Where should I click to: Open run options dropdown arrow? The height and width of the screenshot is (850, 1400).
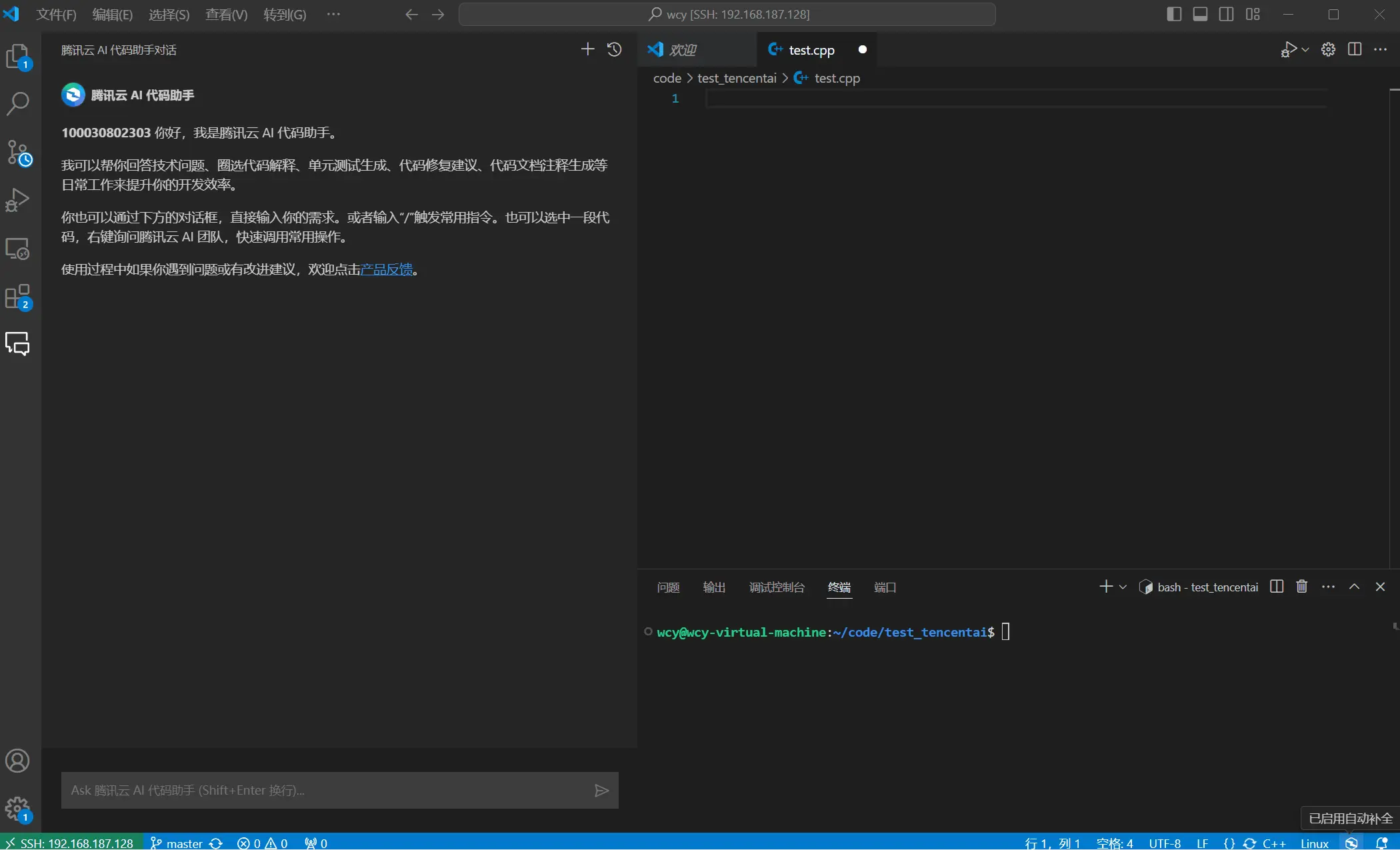coord(1305,49)
